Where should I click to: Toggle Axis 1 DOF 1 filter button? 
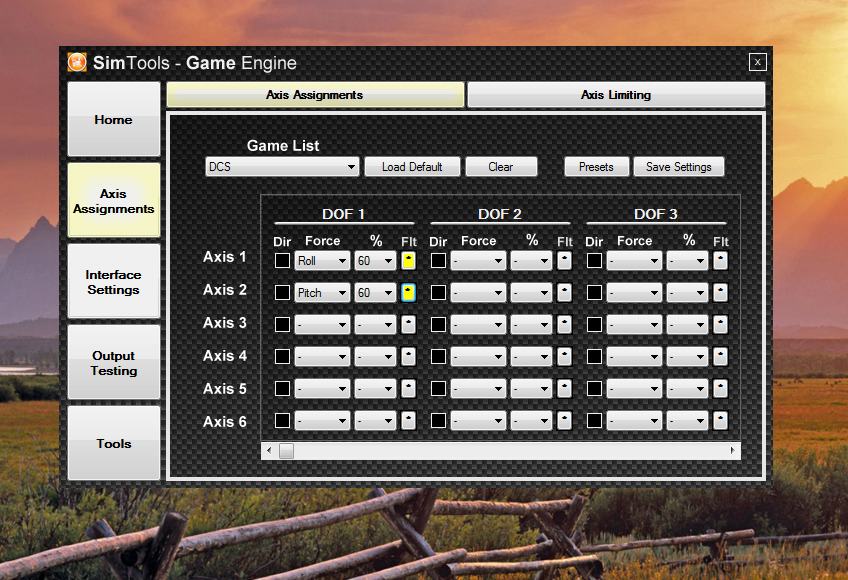coord(408,261)
